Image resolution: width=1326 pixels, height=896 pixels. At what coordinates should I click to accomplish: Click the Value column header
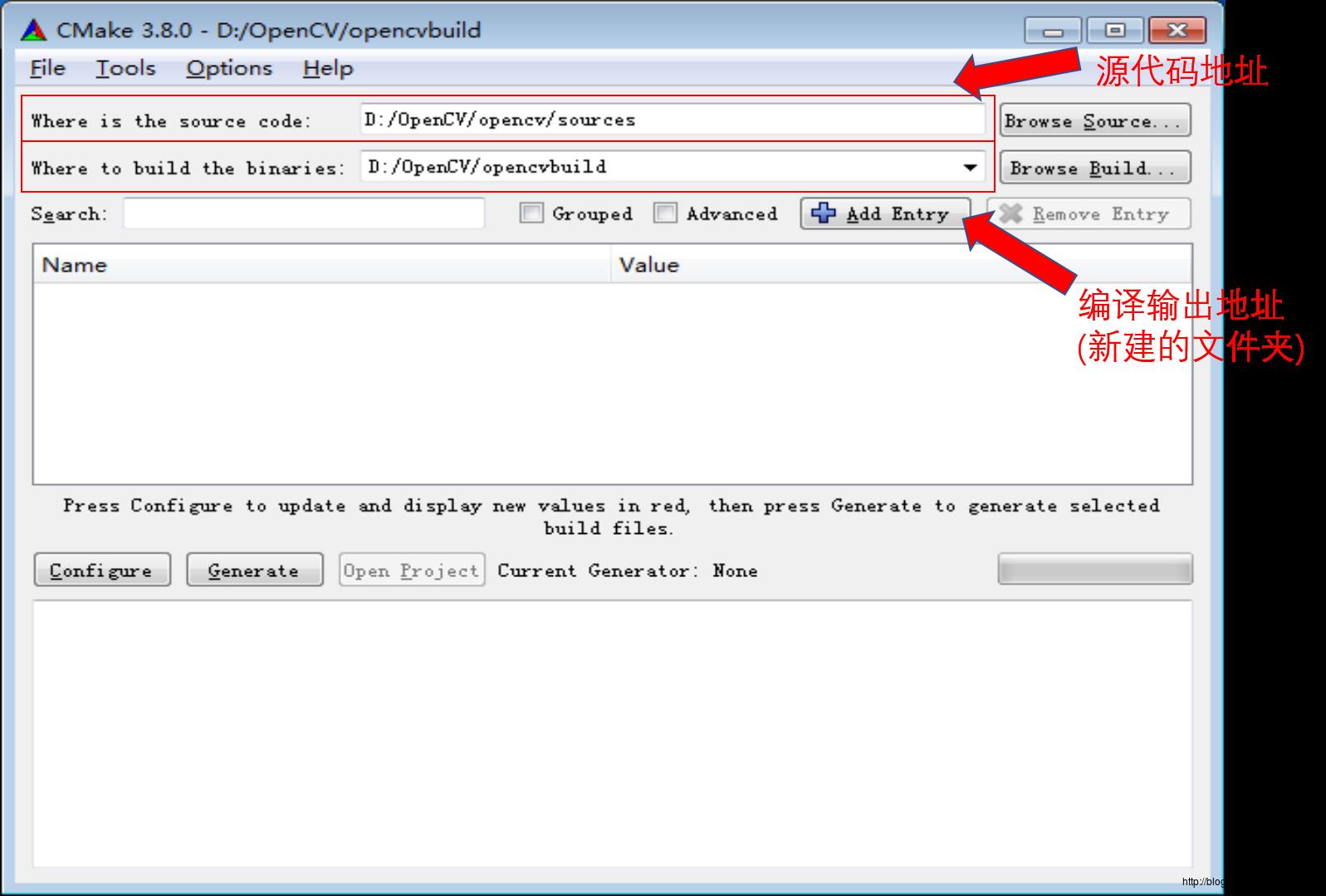[902, 265]
